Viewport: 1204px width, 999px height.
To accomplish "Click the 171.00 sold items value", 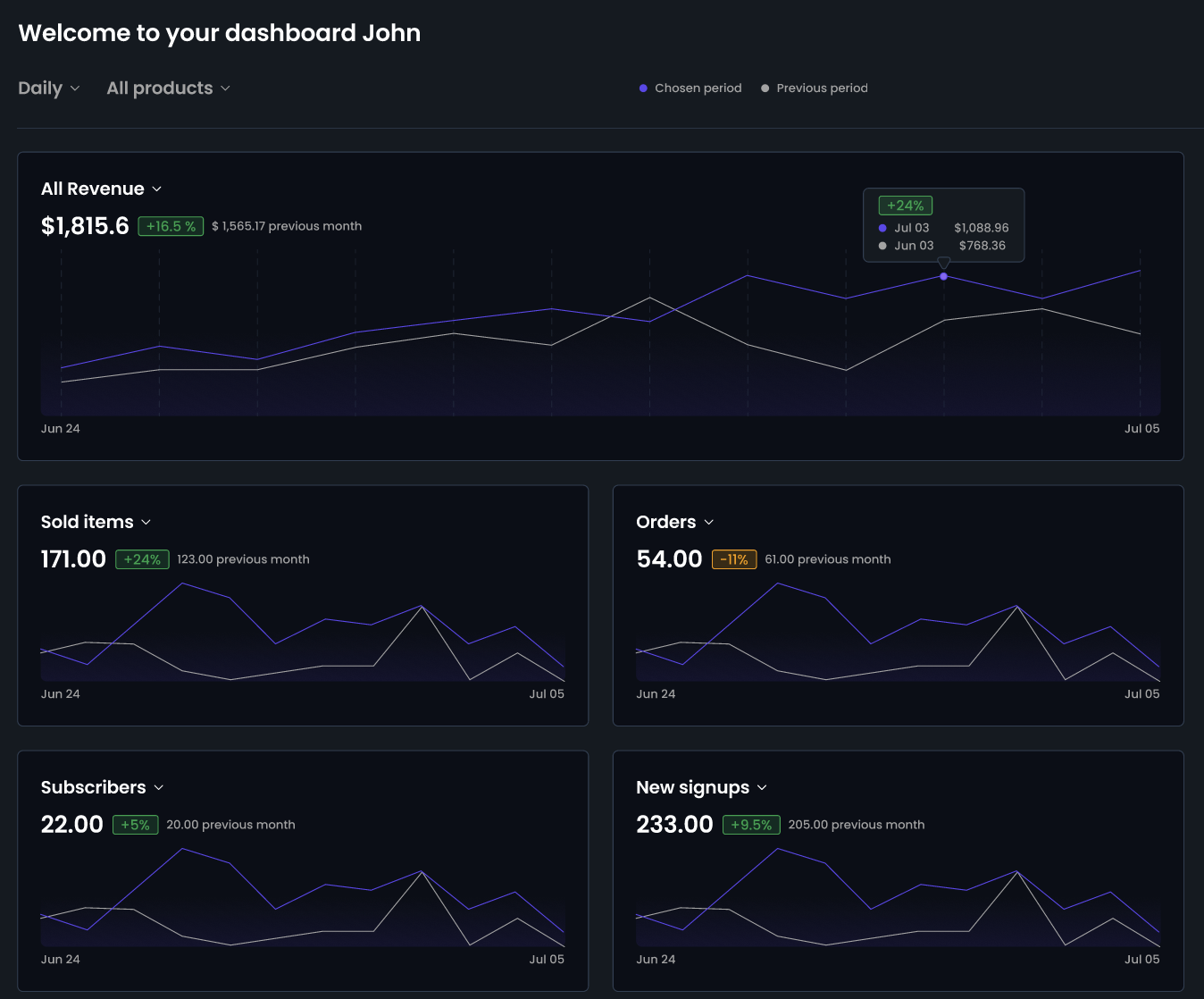I will 73,559.
